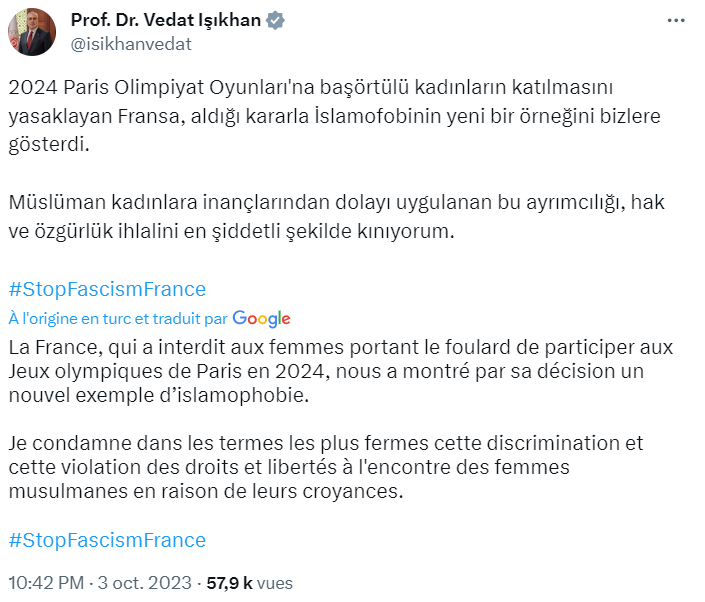Open the first #StopFascismFrance hashtag
The width and height of the screenshot is (705, 602).
pyautogui.click(x=107, y=290)
